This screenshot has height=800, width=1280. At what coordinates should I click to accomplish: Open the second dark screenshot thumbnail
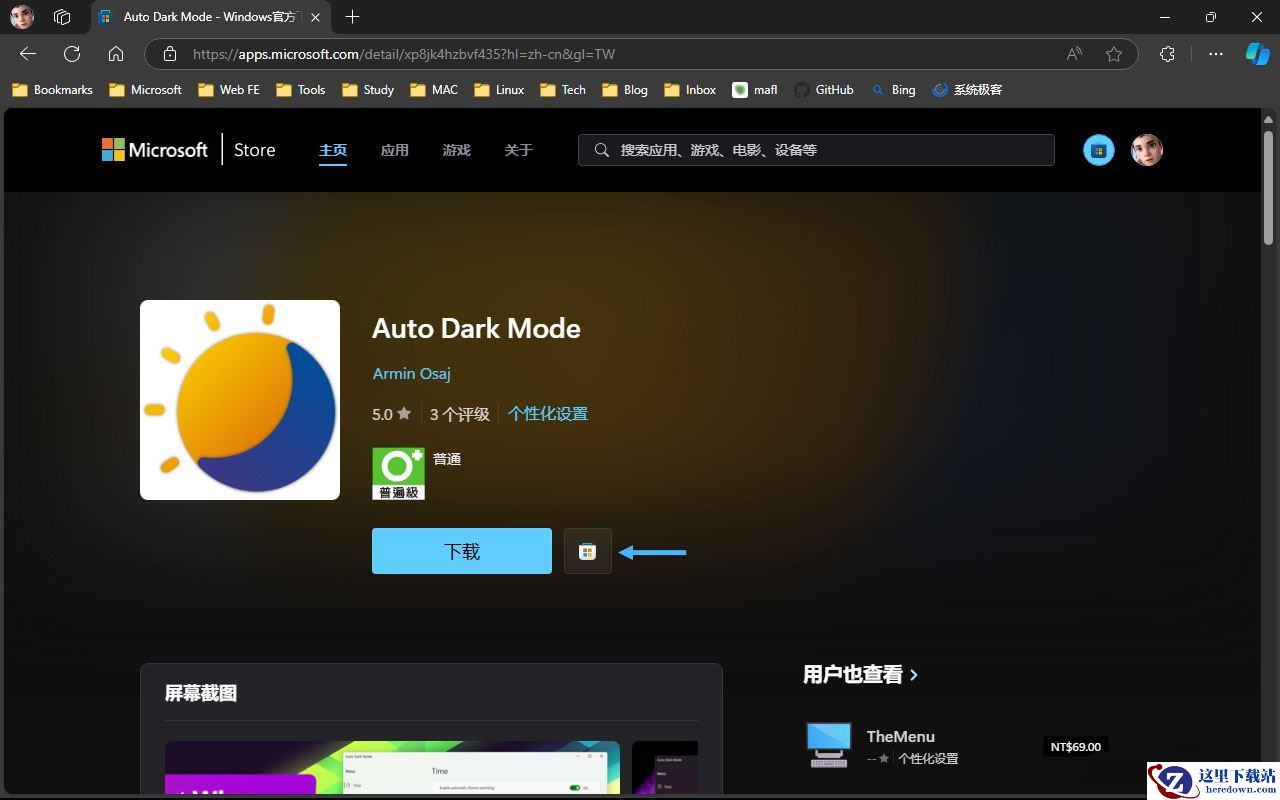click(x=665, y=767)
